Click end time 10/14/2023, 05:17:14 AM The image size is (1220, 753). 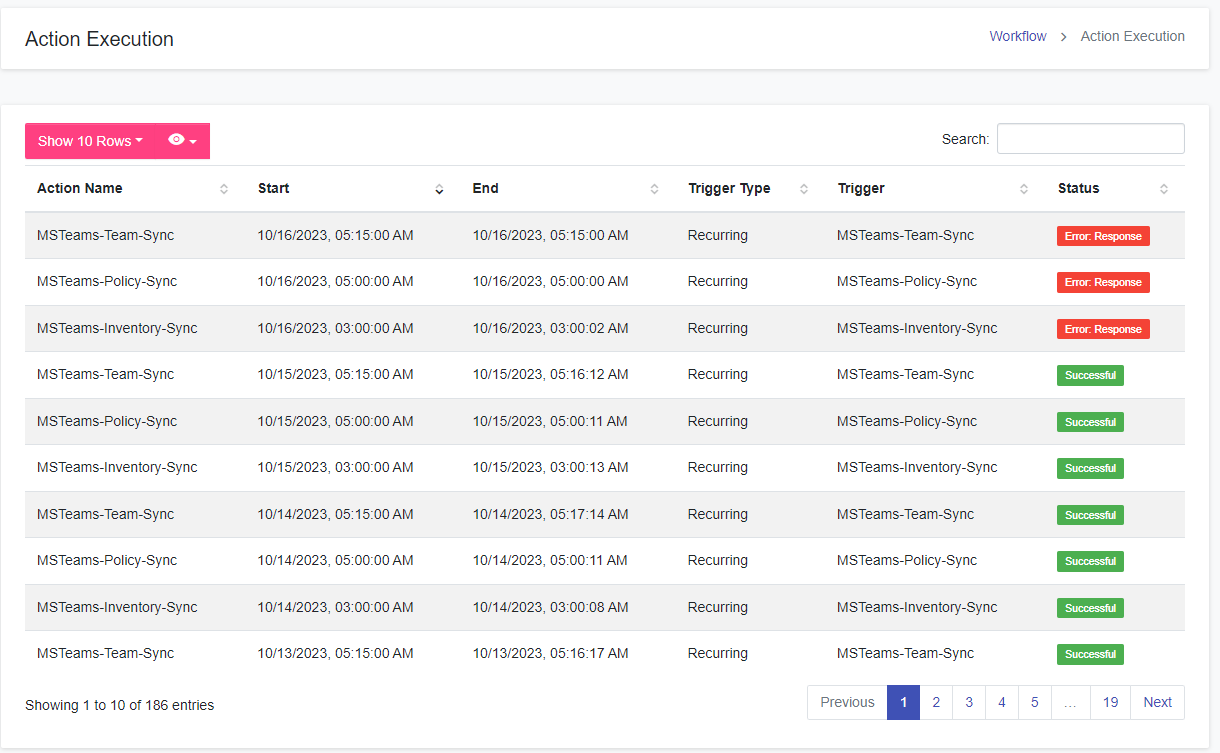(550, 514)
